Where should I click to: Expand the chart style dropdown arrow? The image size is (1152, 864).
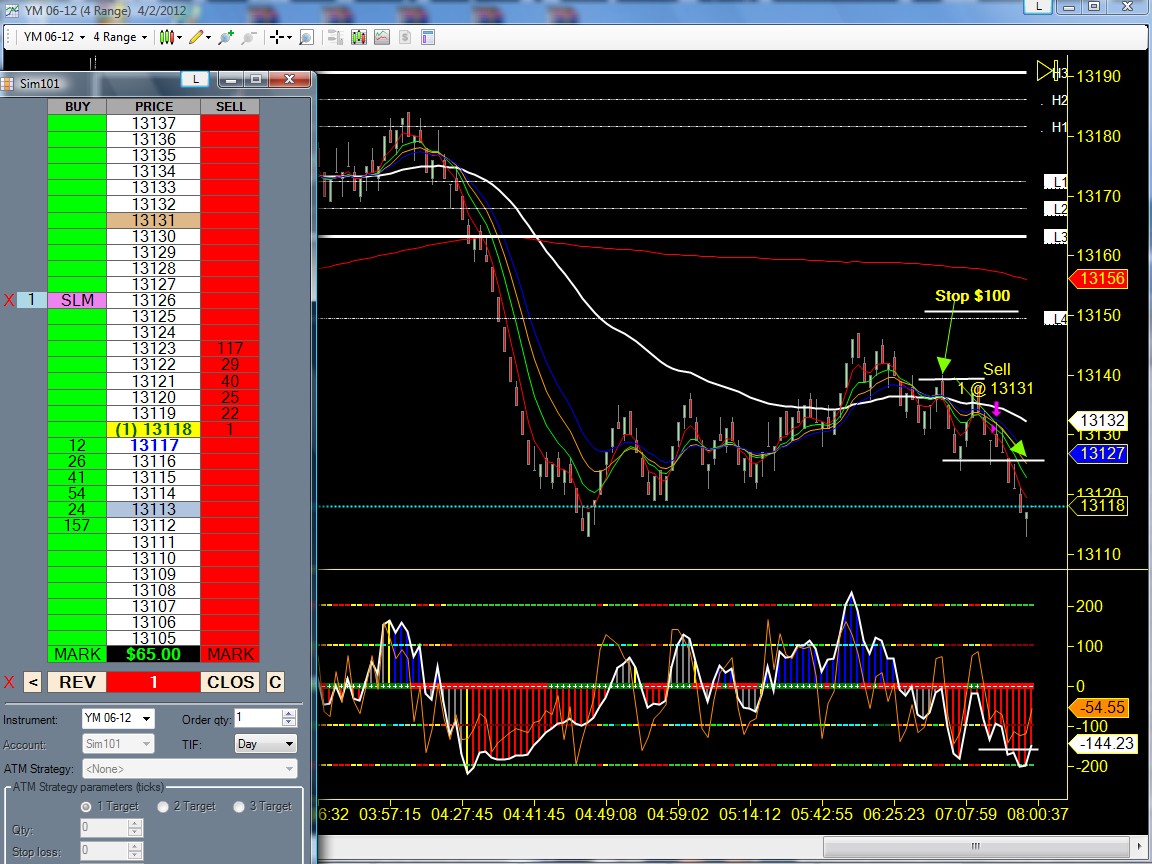point(179,37)
